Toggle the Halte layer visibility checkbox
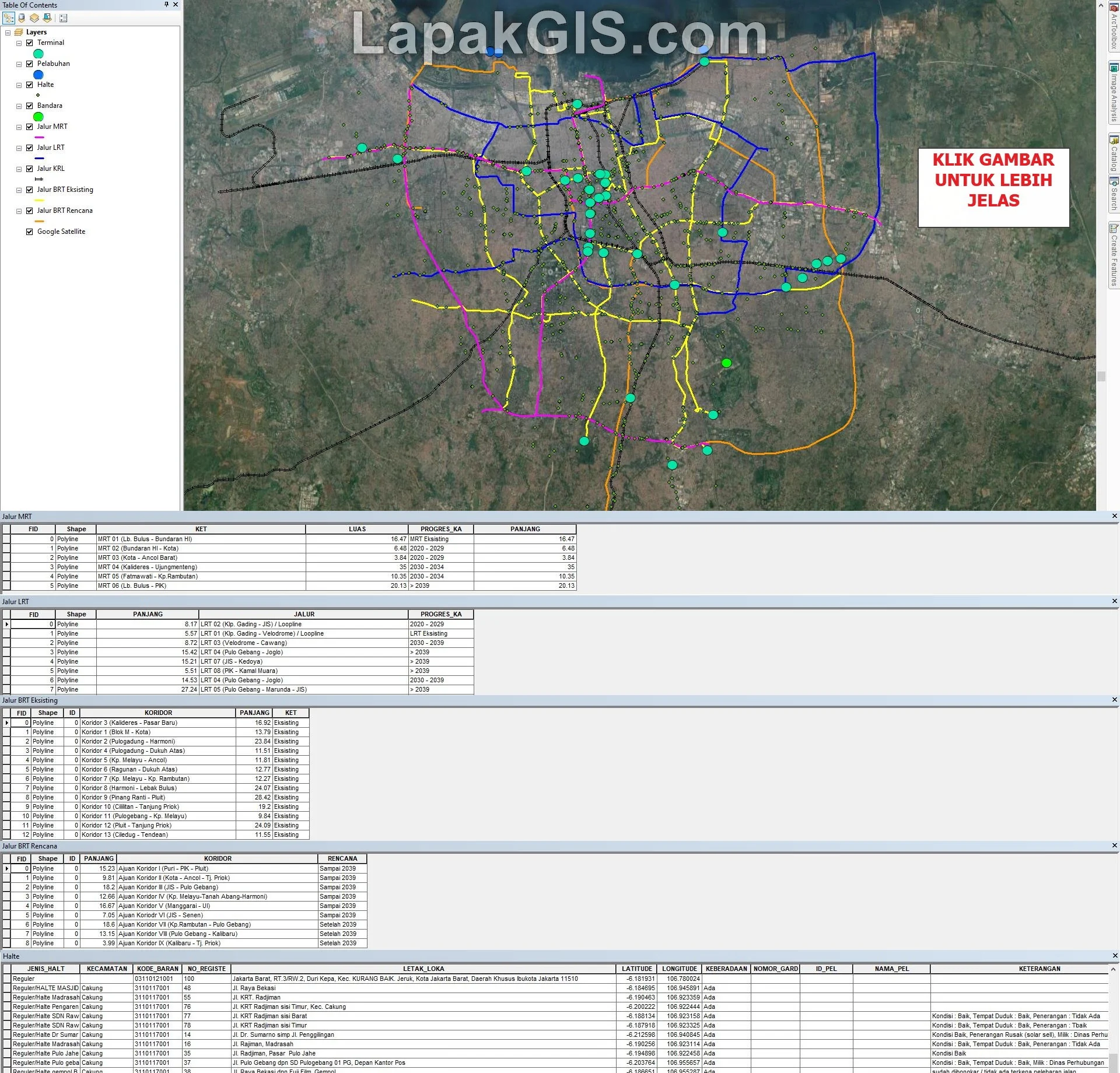This screenshot has width=1120, height=1073. (x=30, y=85)
